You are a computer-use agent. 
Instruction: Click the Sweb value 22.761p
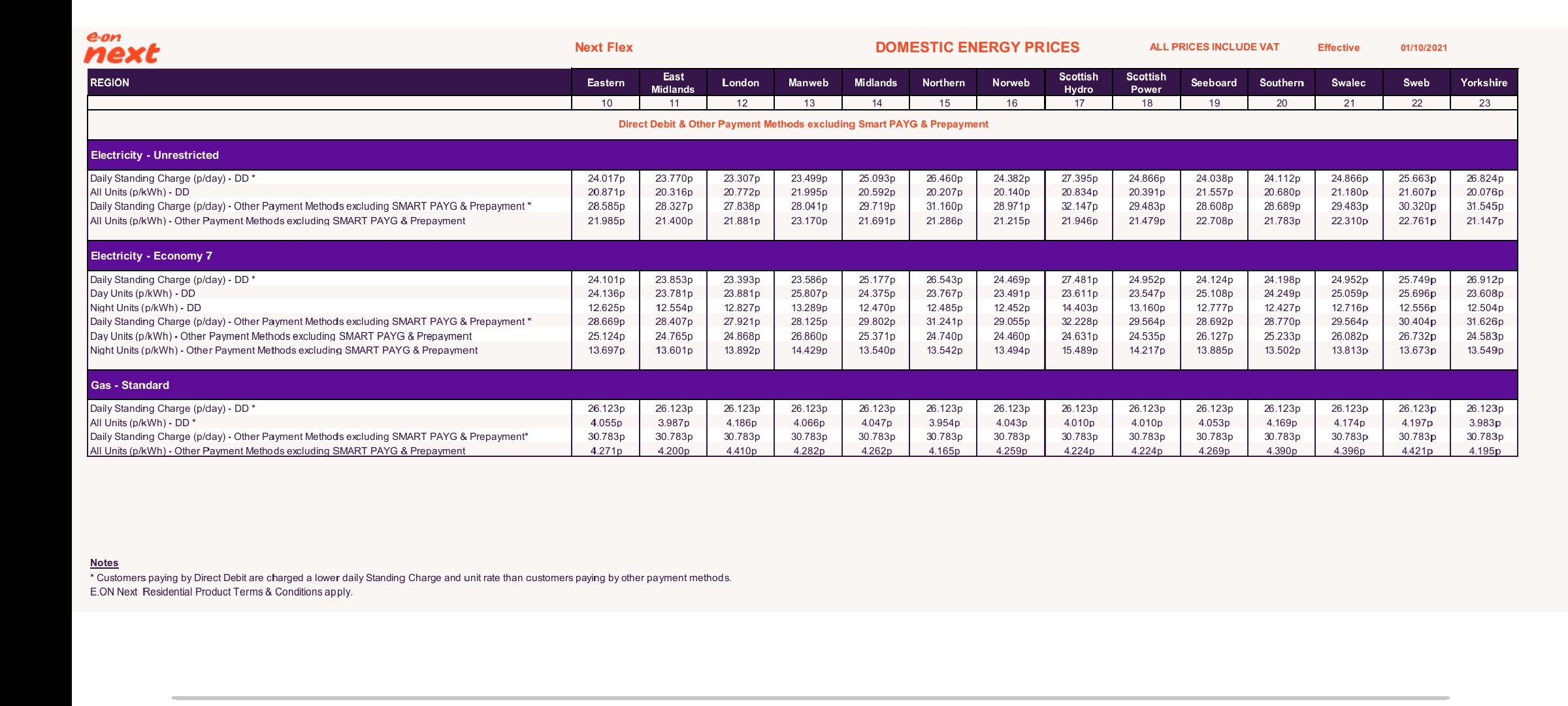(1417, 221)
